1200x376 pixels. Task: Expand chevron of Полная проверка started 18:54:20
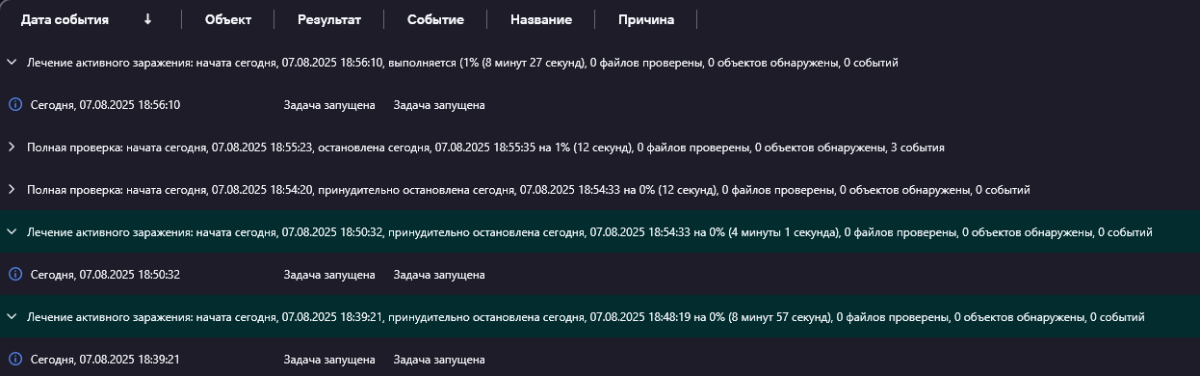[12, 190]
